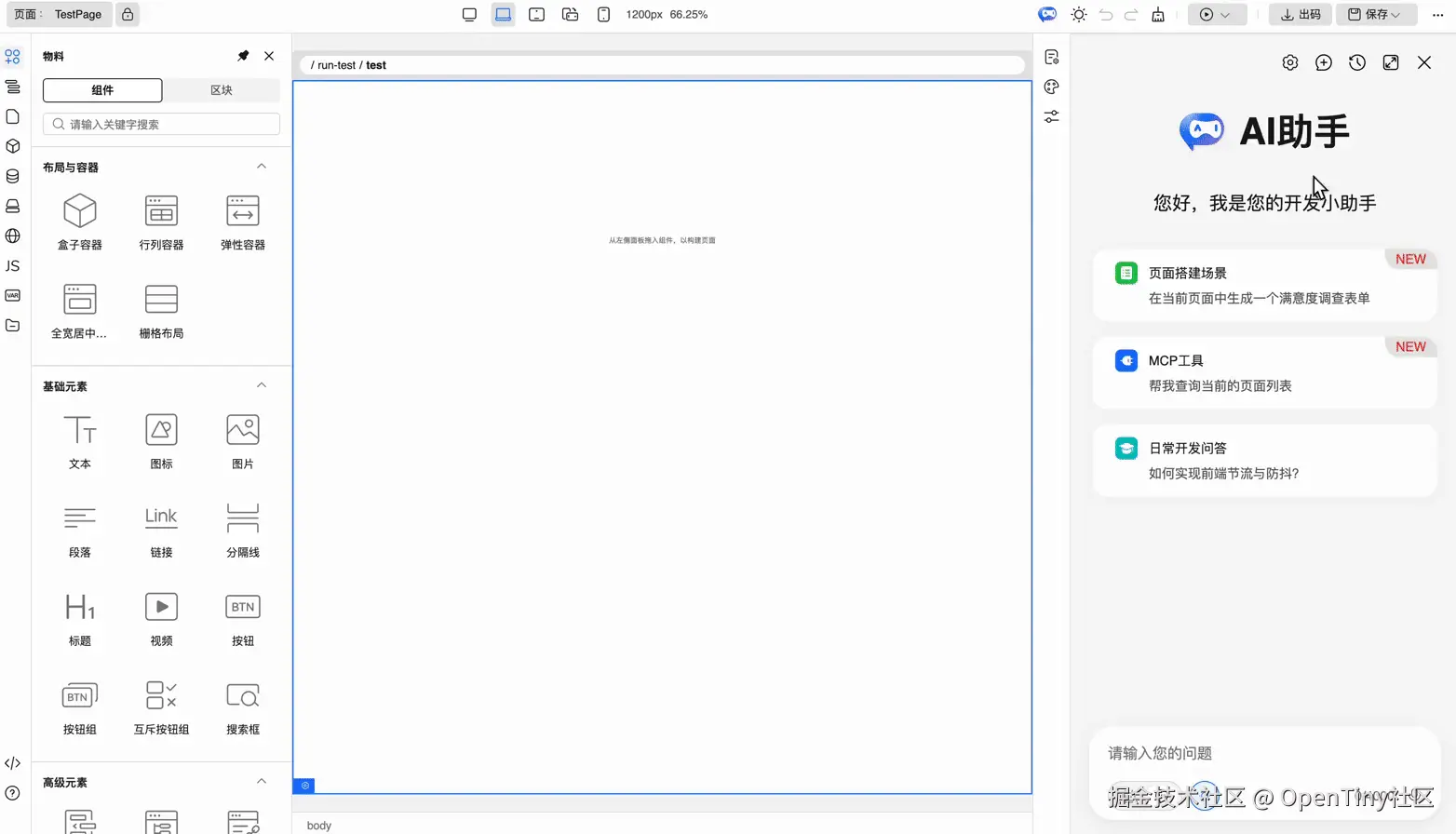The width and height of the screenshot is (1456, 834).
Task: Select the 链接 Link component
Action: click(x=161, y=530)
